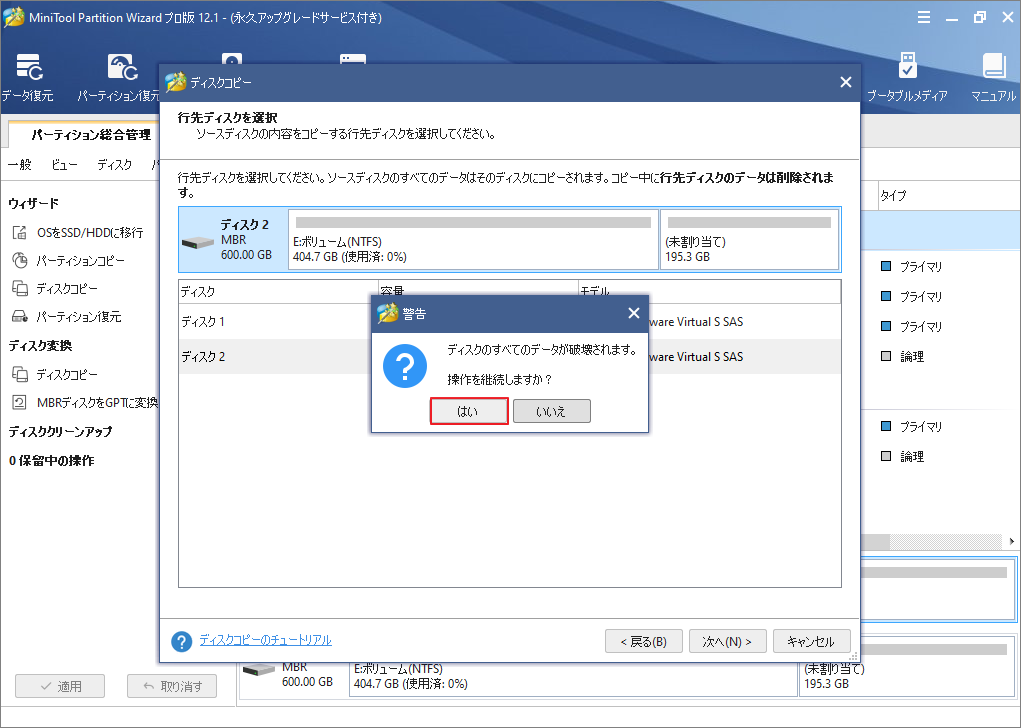
Task: Dismiss the warning with いいえ
Action: coord(551,410)
